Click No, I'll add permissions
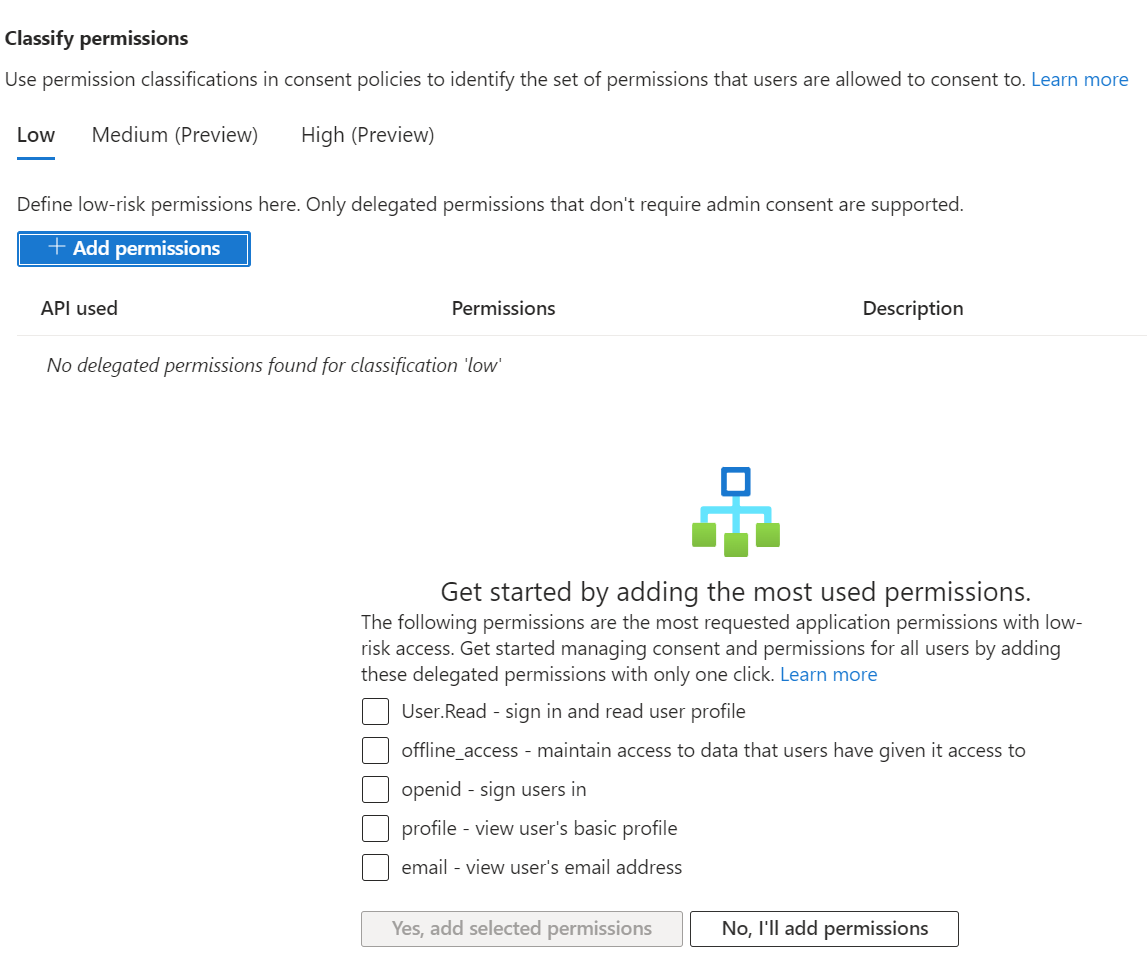Image resolution: width=1147 pixels, height=953 pixels. (x=823, y=928)
